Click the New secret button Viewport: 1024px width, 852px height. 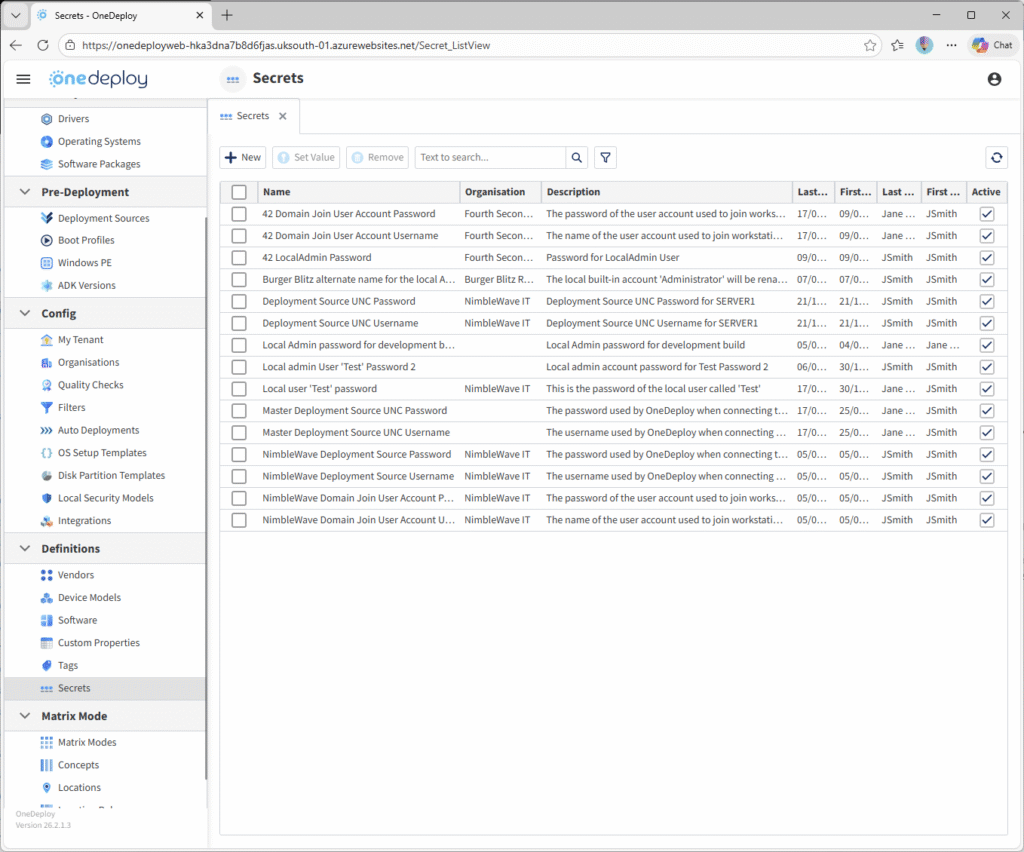[x=243, y=157]
